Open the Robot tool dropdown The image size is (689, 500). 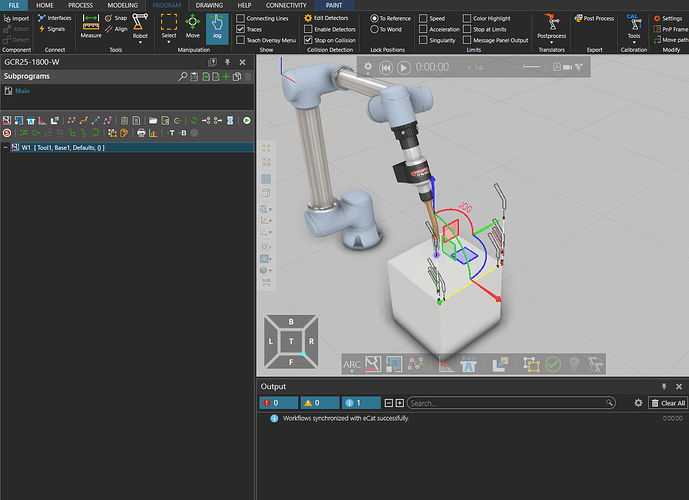140,43
